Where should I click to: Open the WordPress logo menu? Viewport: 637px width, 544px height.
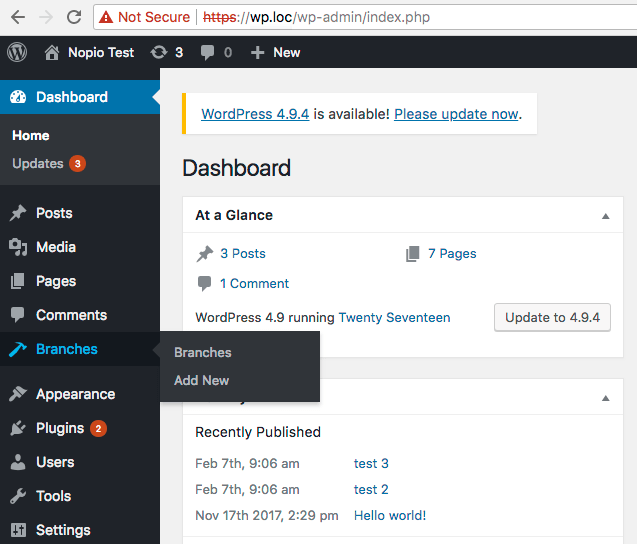[x=17, y=52]
